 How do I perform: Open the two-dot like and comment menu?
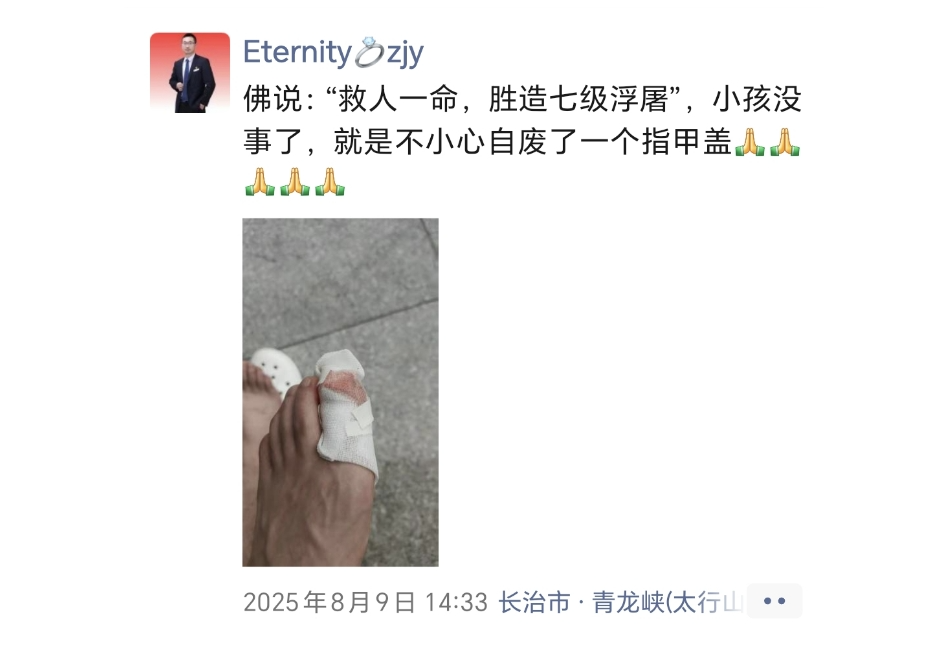[774, 601]
